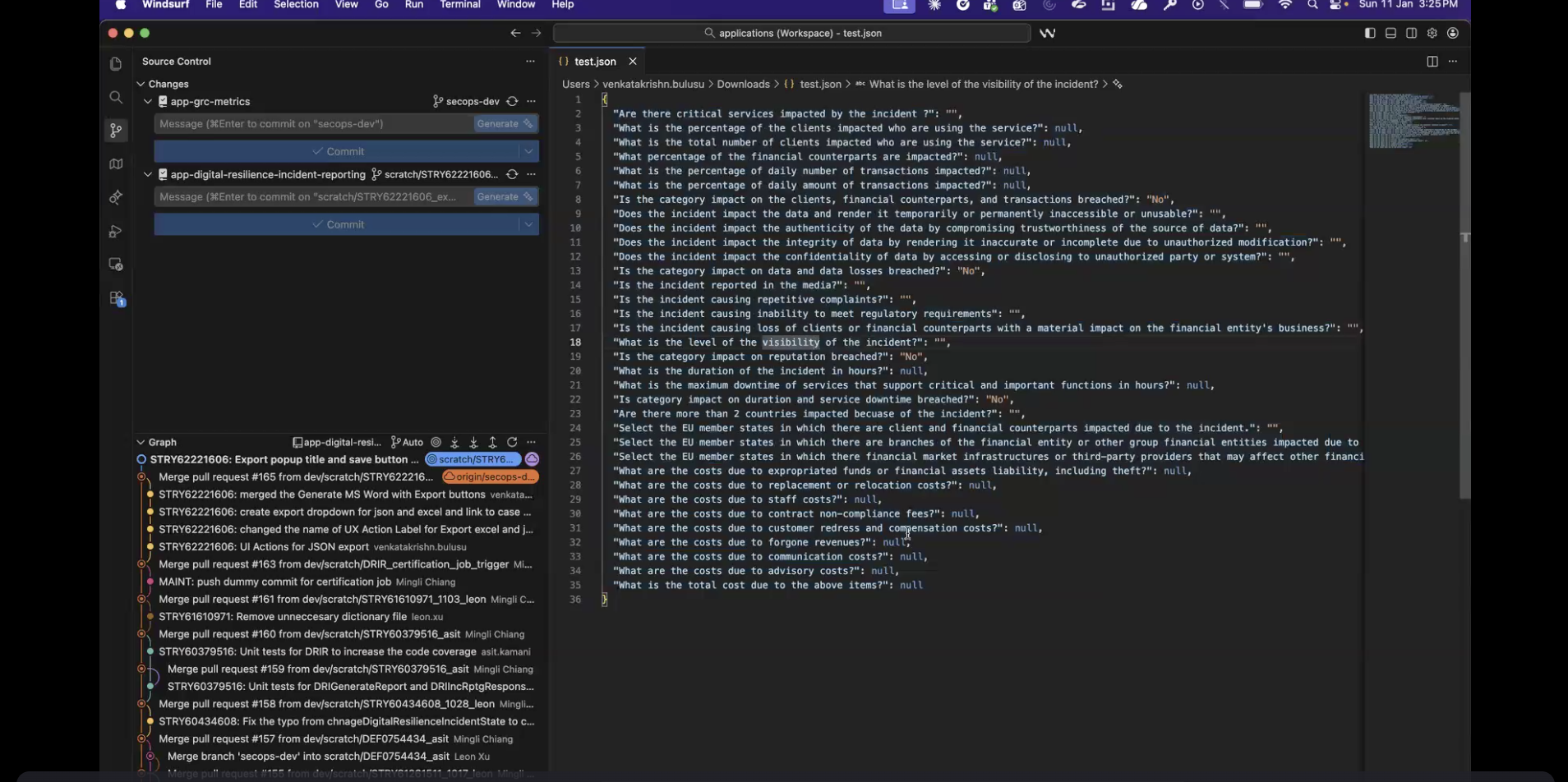
Task: Open Remote Explorer activity bar icon
Action: [116, 264]
